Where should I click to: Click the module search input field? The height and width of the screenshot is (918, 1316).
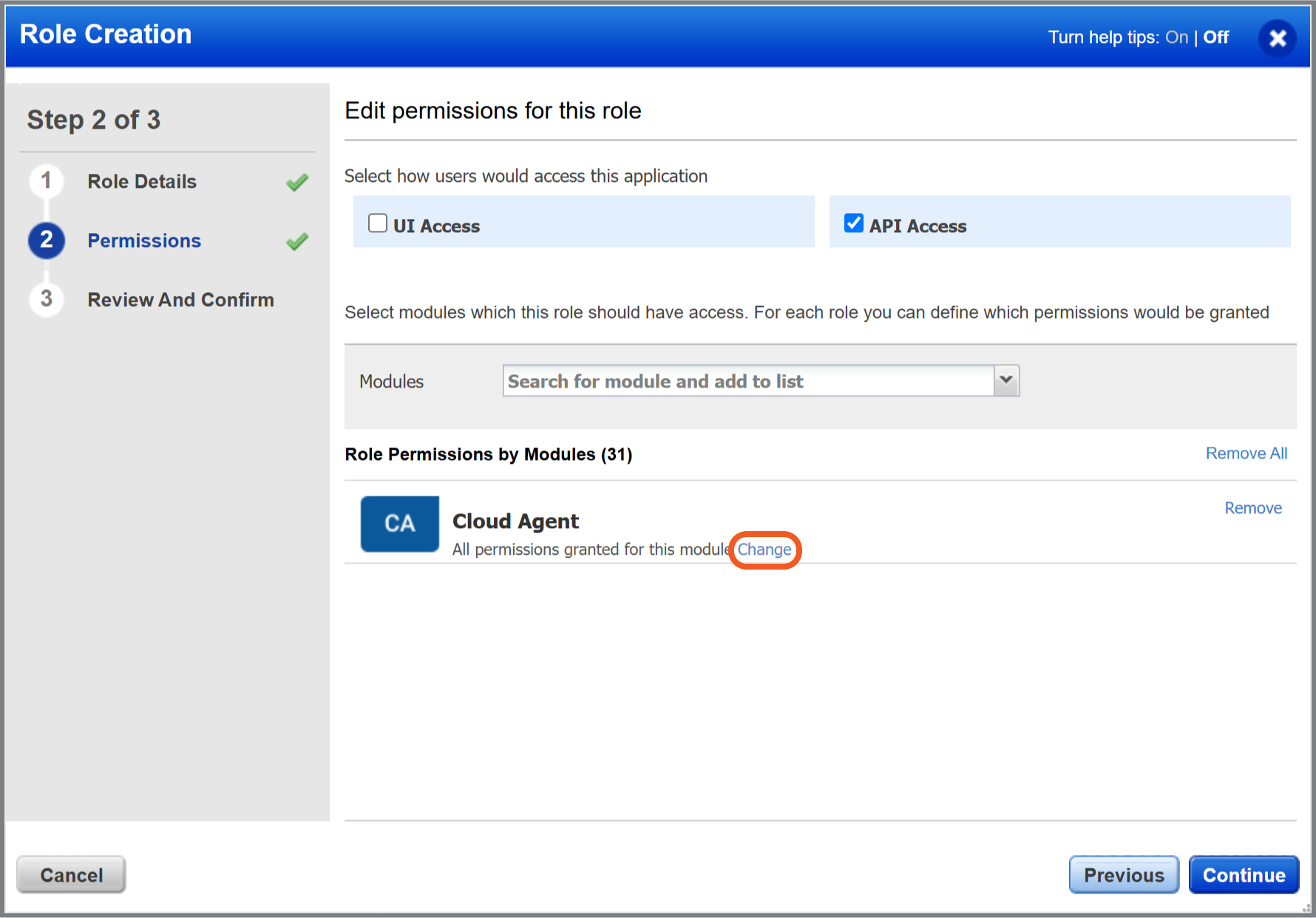[748, 381]
